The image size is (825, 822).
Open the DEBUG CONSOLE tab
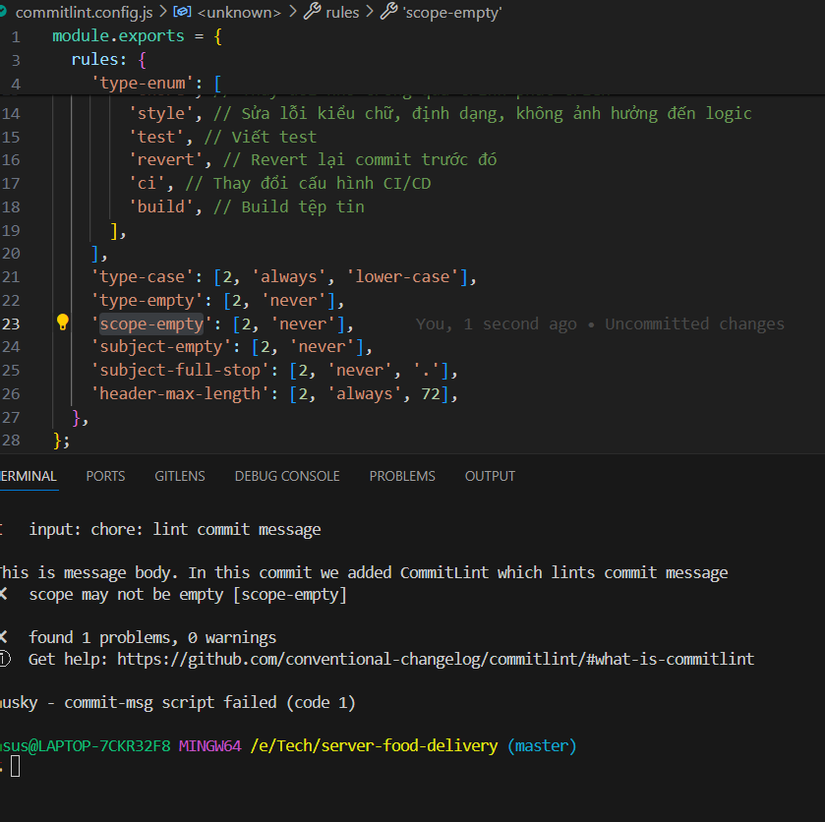click(287, 476)
